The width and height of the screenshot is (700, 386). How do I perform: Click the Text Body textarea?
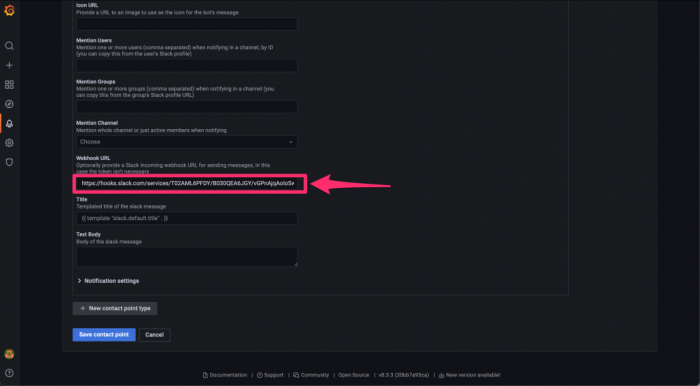[x=187, y=257]
